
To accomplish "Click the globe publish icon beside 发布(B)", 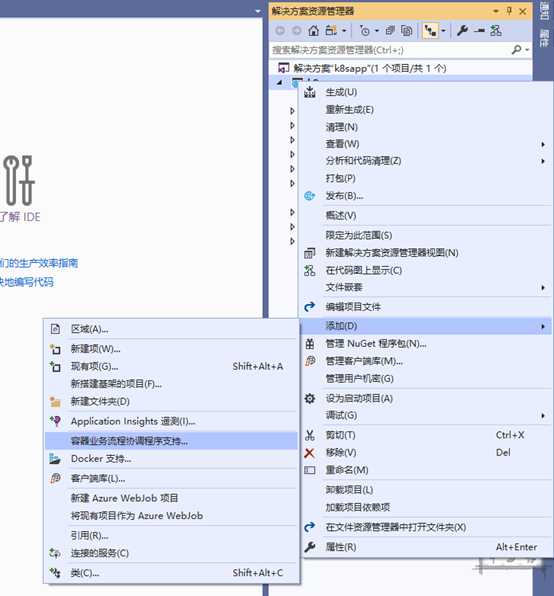I will click(310, 196).
